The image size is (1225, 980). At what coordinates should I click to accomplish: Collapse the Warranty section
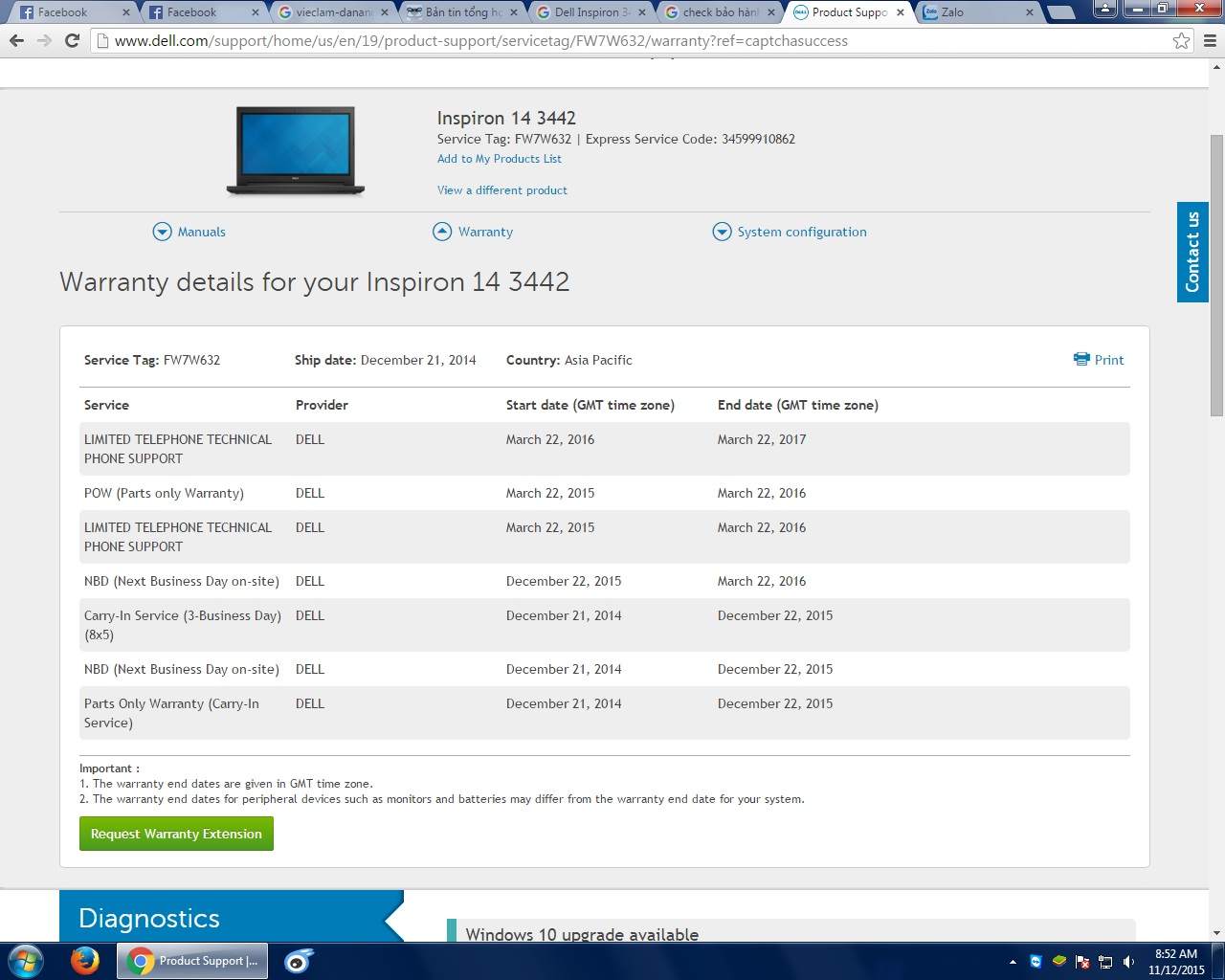(x=473, y=232)
